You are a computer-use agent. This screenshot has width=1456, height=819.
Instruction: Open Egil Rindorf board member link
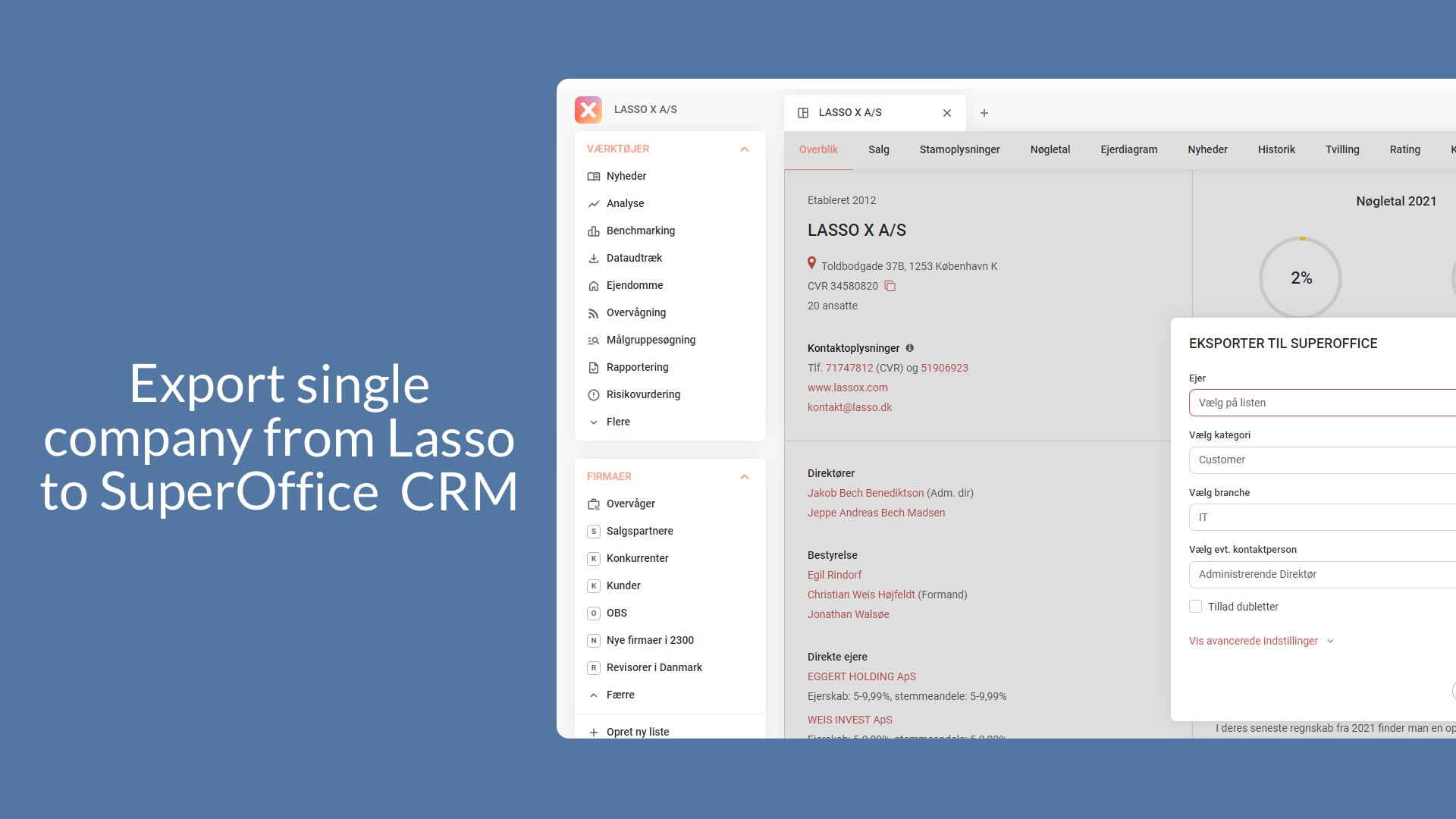pos(834,576)
